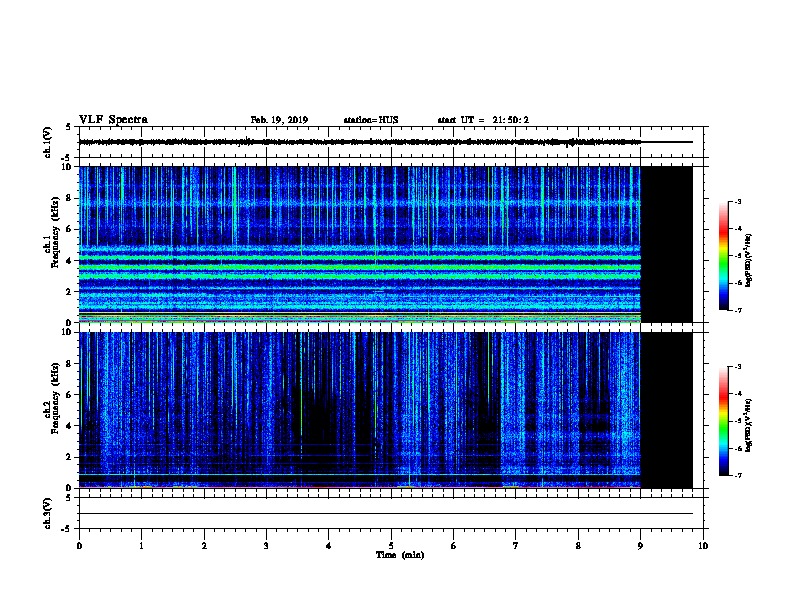Screen dimensions: 792x612
Task: Click the station=HUS label
Action: (371, 120)
